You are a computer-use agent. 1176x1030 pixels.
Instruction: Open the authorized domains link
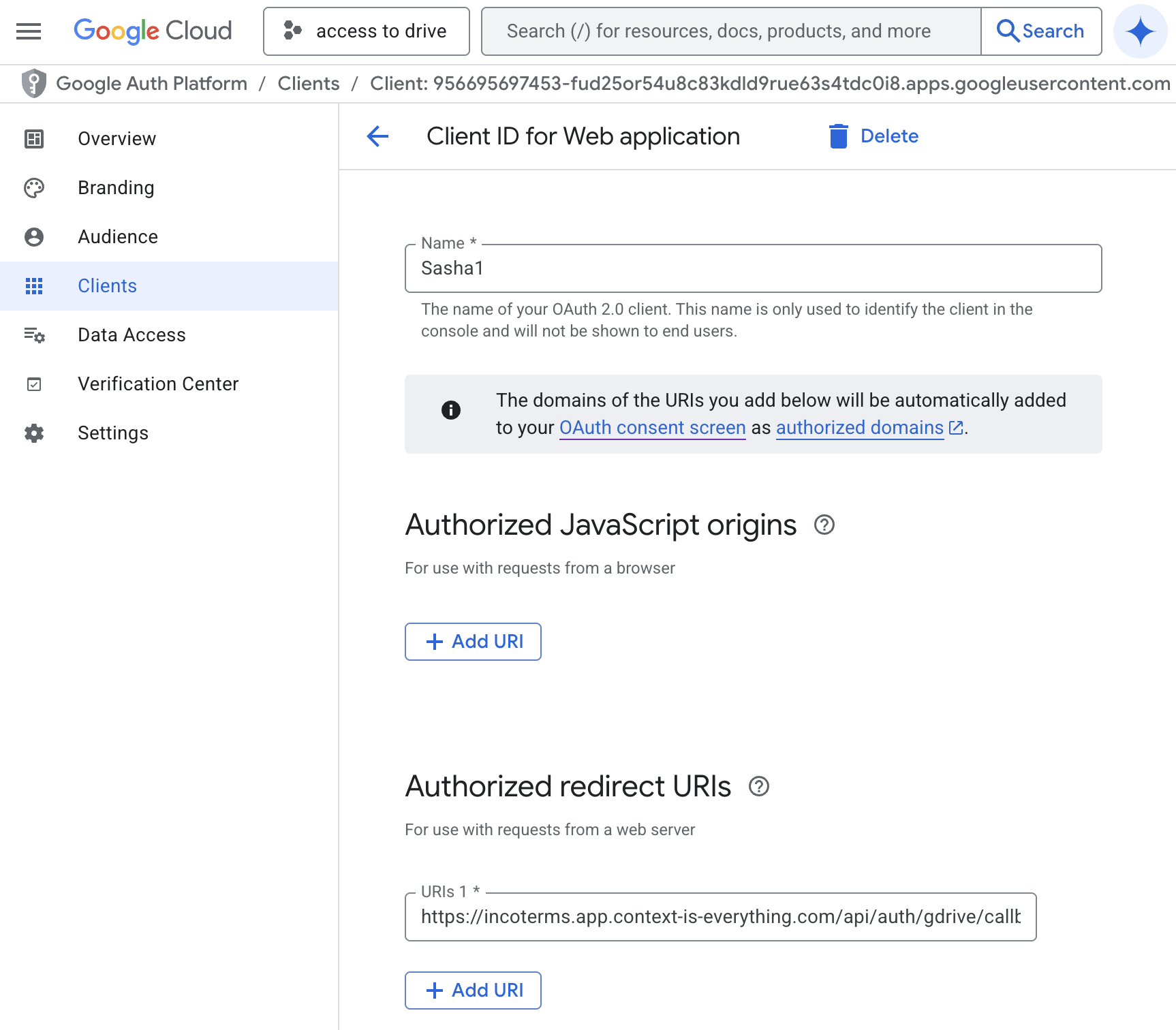(858, 428)
